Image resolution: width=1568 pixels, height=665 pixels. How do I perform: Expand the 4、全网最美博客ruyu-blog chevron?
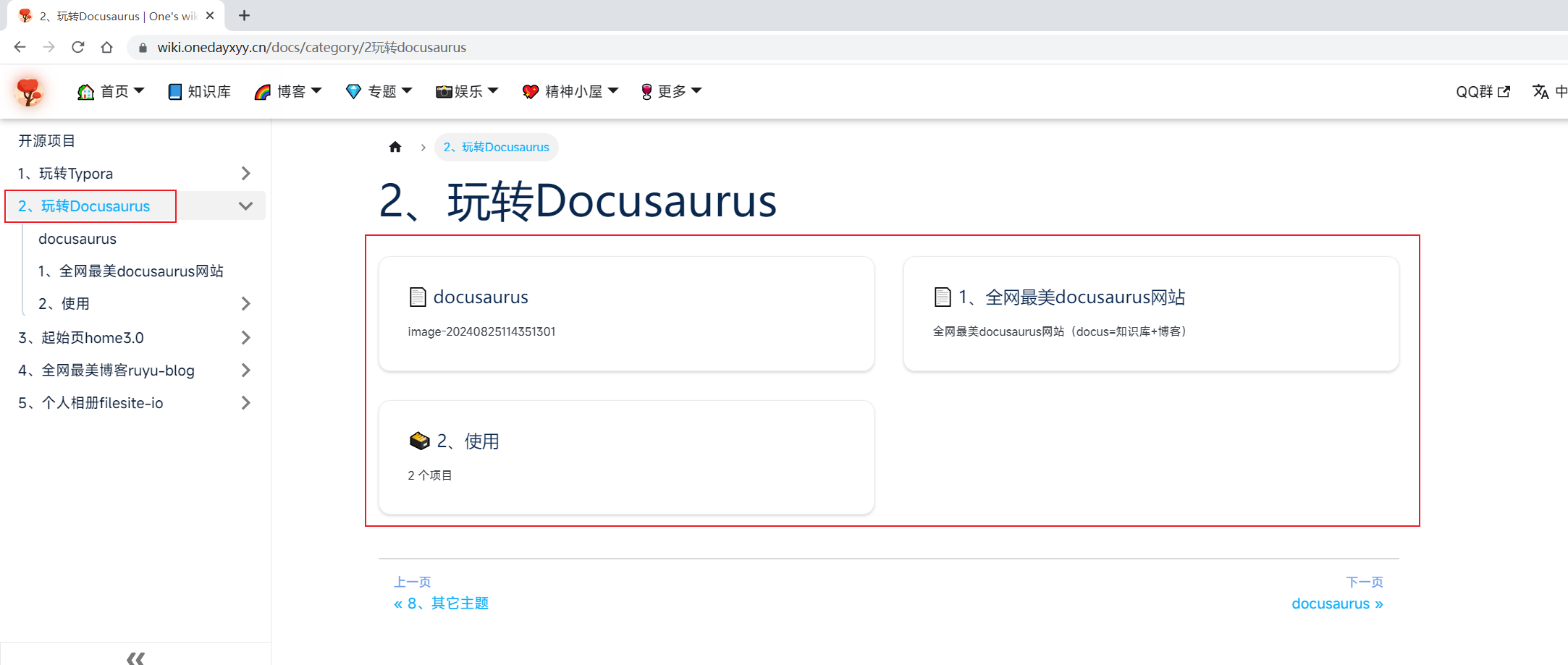pos(245,370)
